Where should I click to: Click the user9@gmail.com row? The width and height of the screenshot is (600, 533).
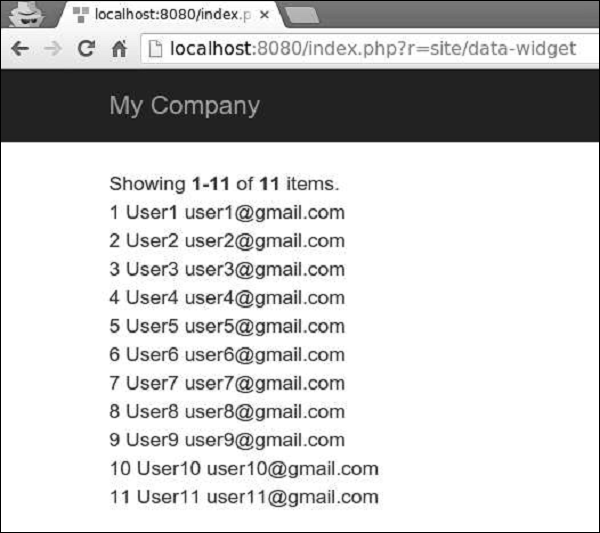(x=264, y=440)
